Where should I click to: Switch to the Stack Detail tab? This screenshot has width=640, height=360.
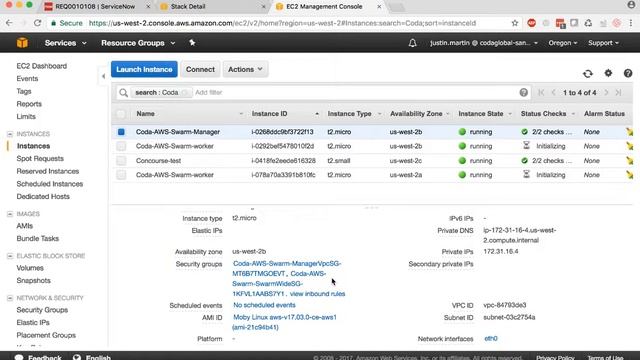[x=212, y=7]
